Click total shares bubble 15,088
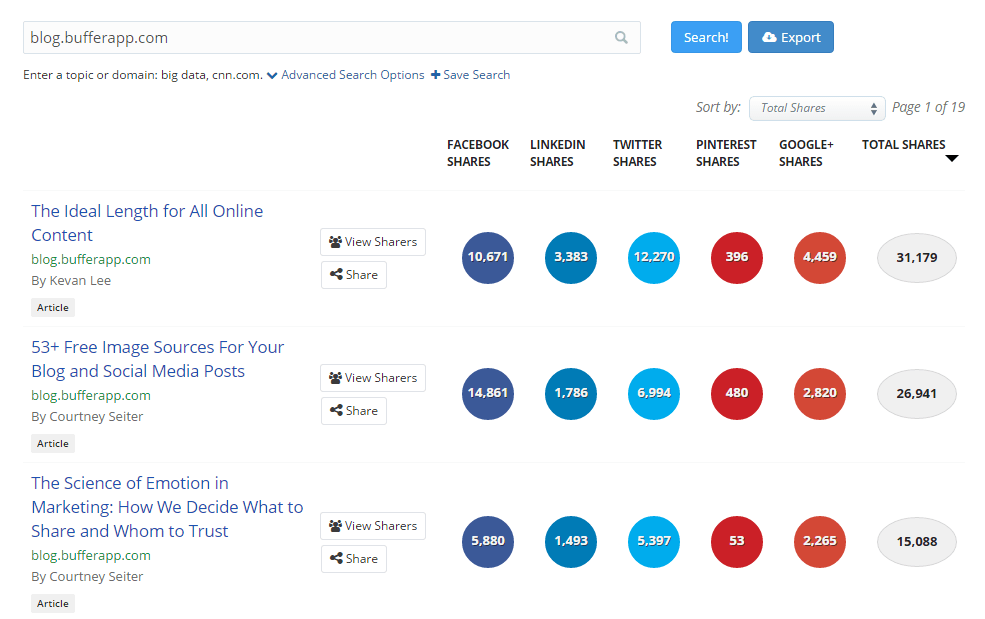 tap(917, 542)
